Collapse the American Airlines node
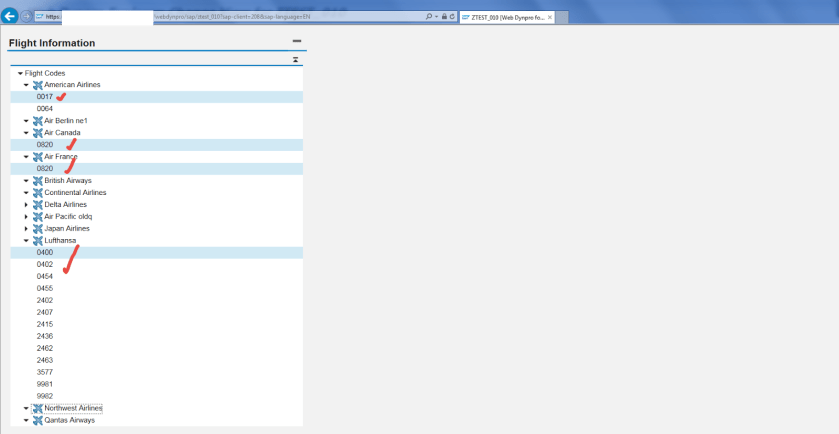The height and width of the screenshot is (434, 839). pos(26,85)
